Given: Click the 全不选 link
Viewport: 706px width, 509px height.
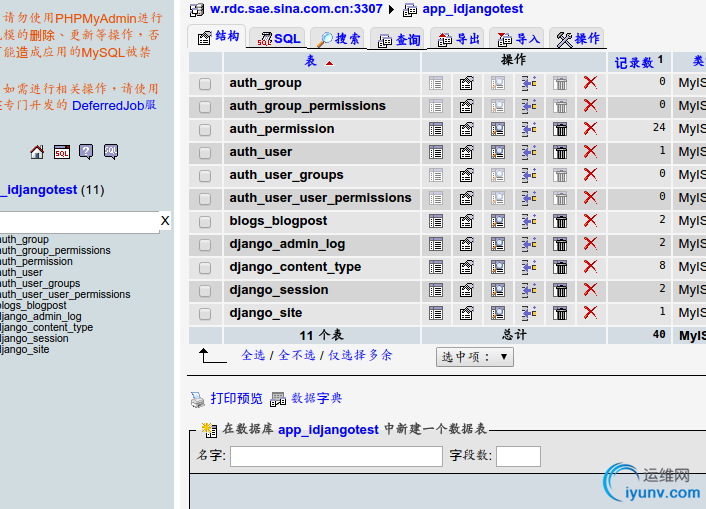Looking at the screenshot, I should click(297, 355).
